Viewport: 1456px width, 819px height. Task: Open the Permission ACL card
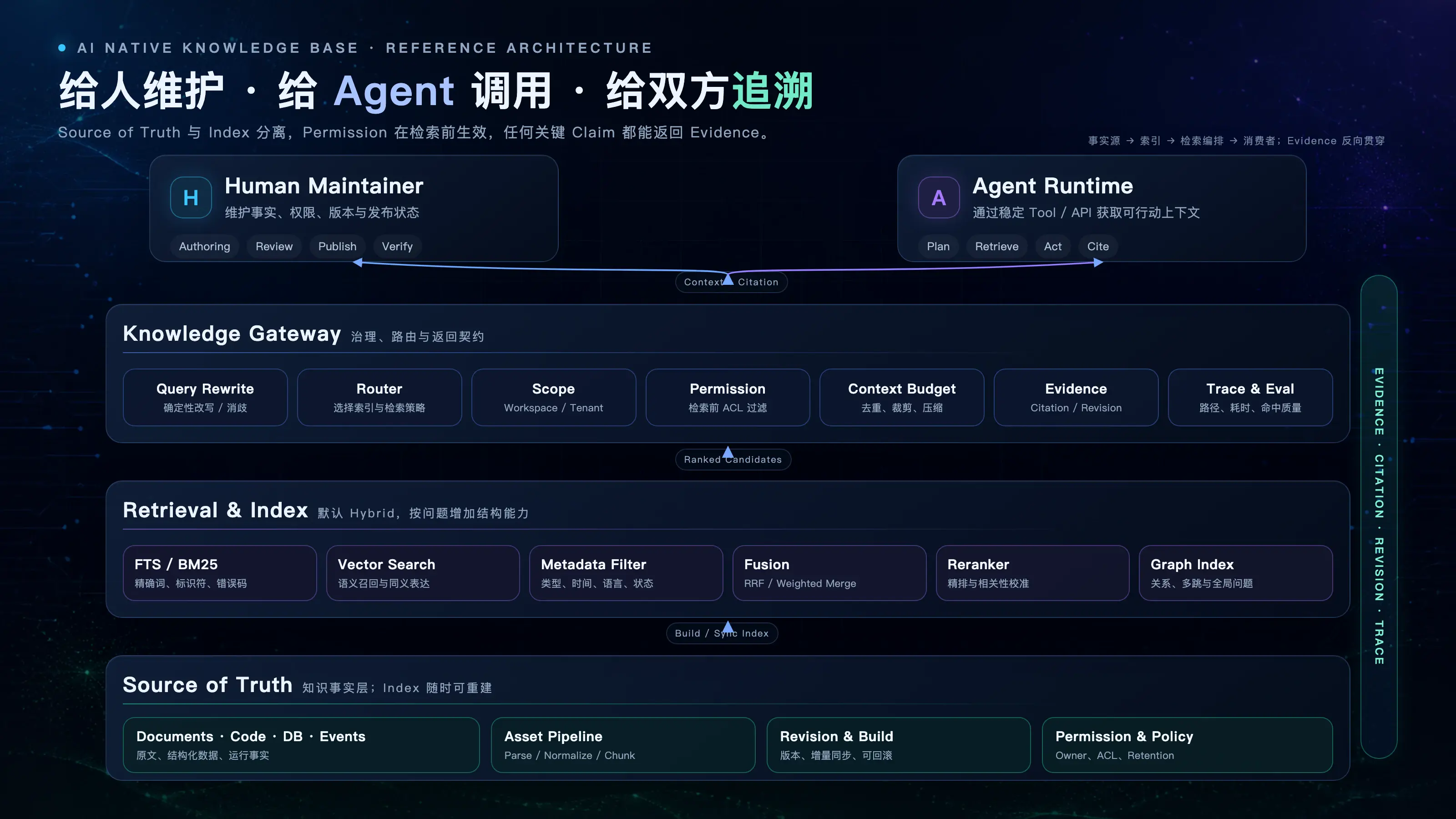(728, 397)
